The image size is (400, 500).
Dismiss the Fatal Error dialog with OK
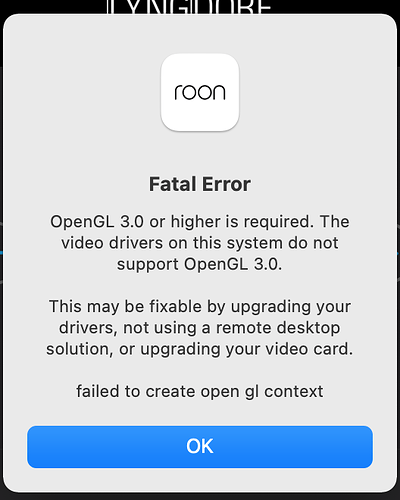click(200, 447)
